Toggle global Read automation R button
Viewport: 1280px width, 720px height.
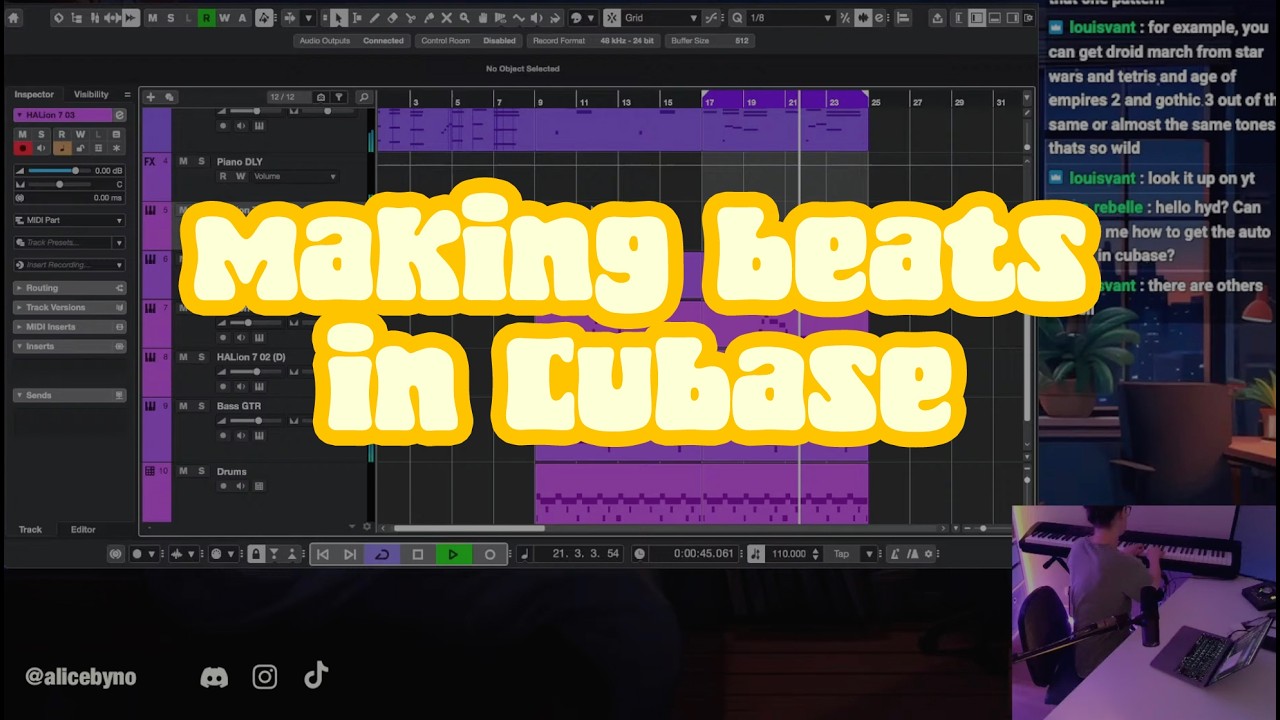point(206,18)
